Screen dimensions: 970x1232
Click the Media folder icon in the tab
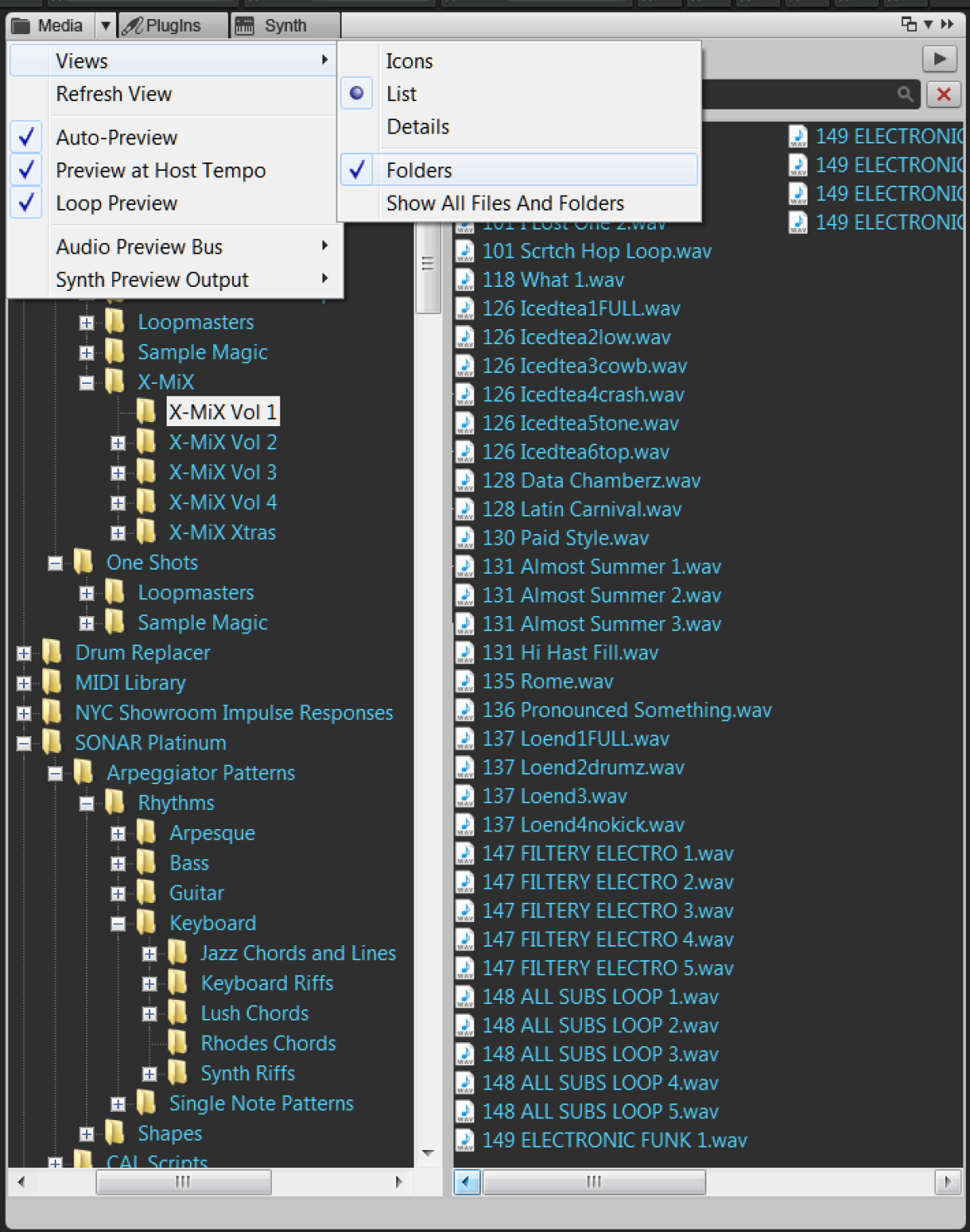pyautogui.click(x=21, y=26)
